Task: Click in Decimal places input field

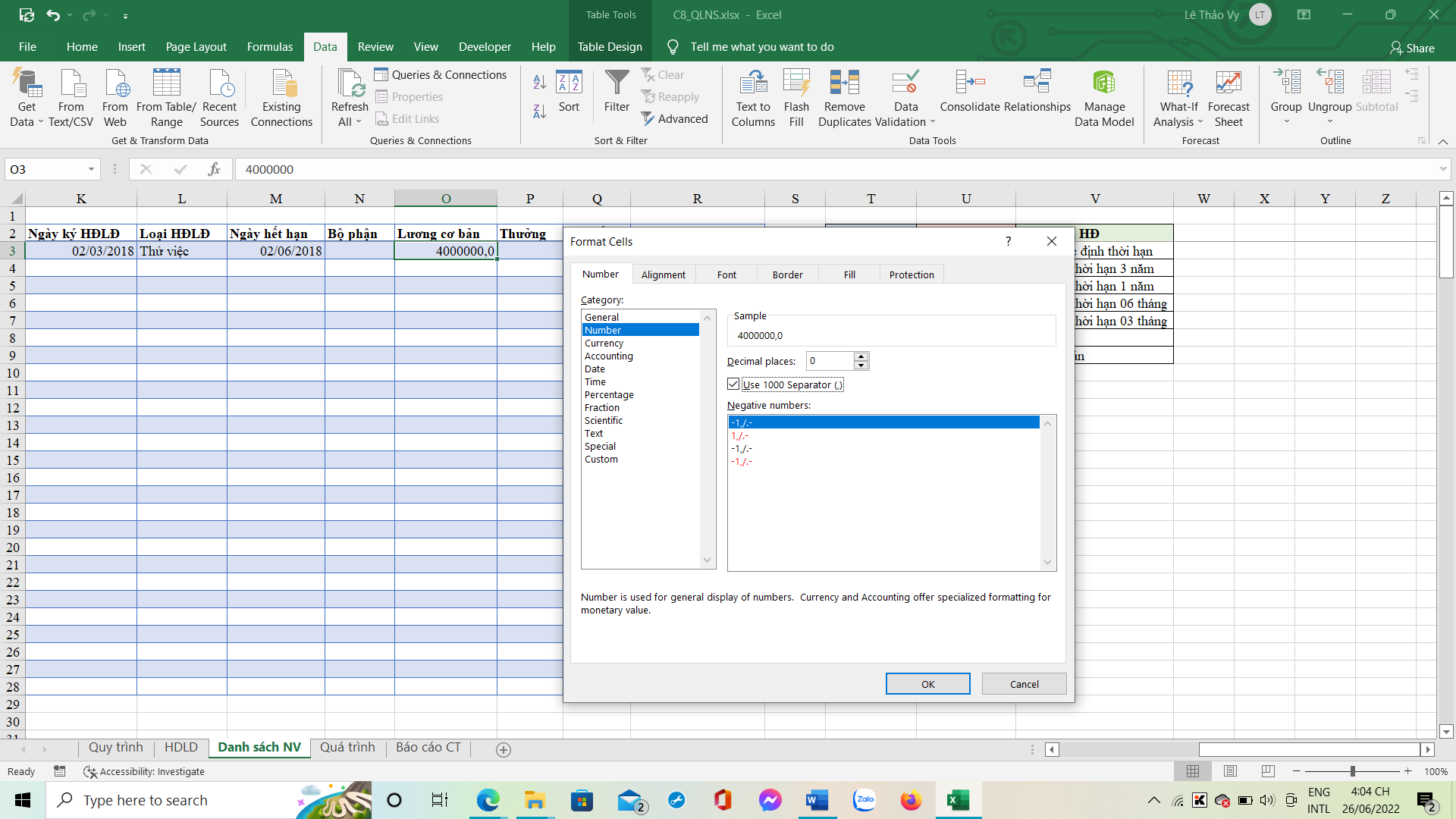Action: pyautogui.click(x=830, y=361)
